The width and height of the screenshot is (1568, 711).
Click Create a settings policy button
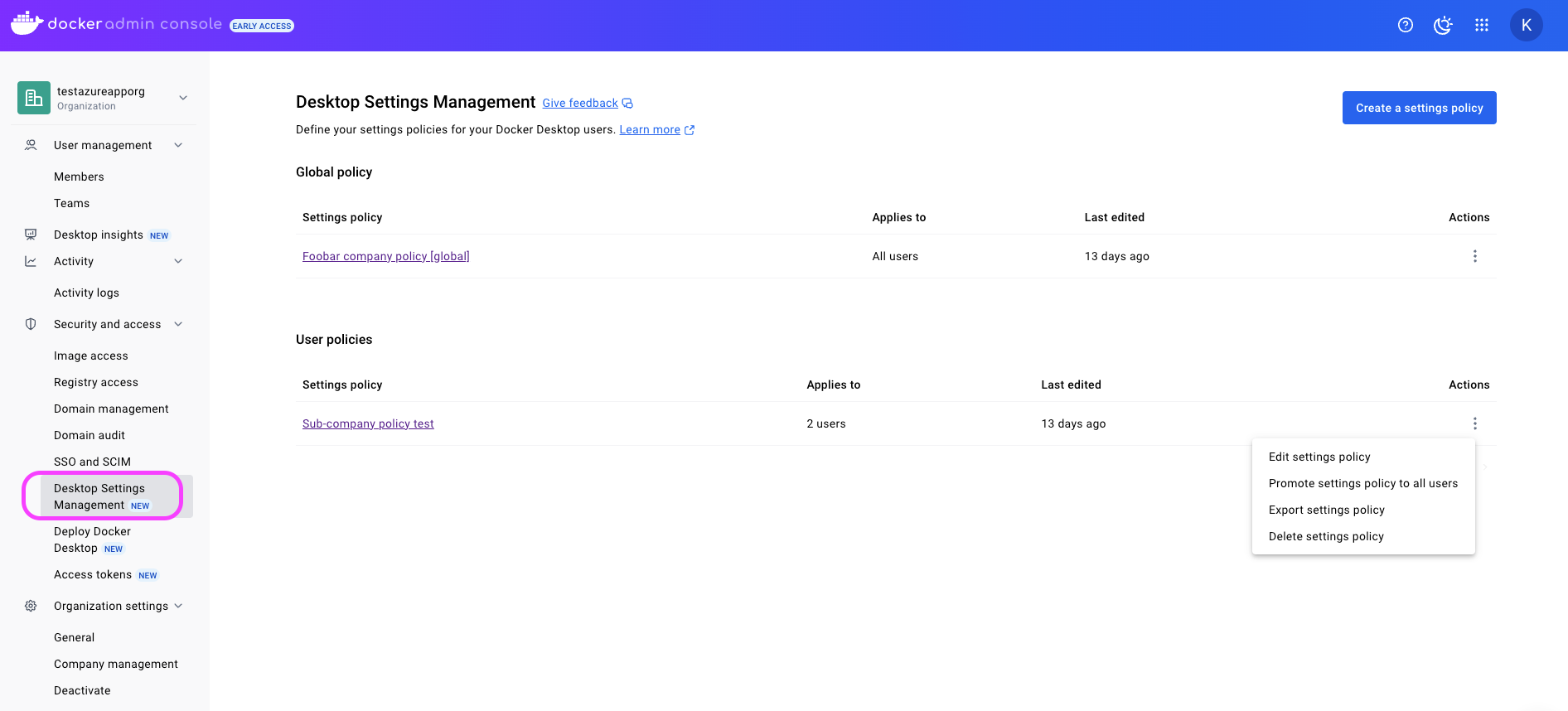click(1419, 108)
